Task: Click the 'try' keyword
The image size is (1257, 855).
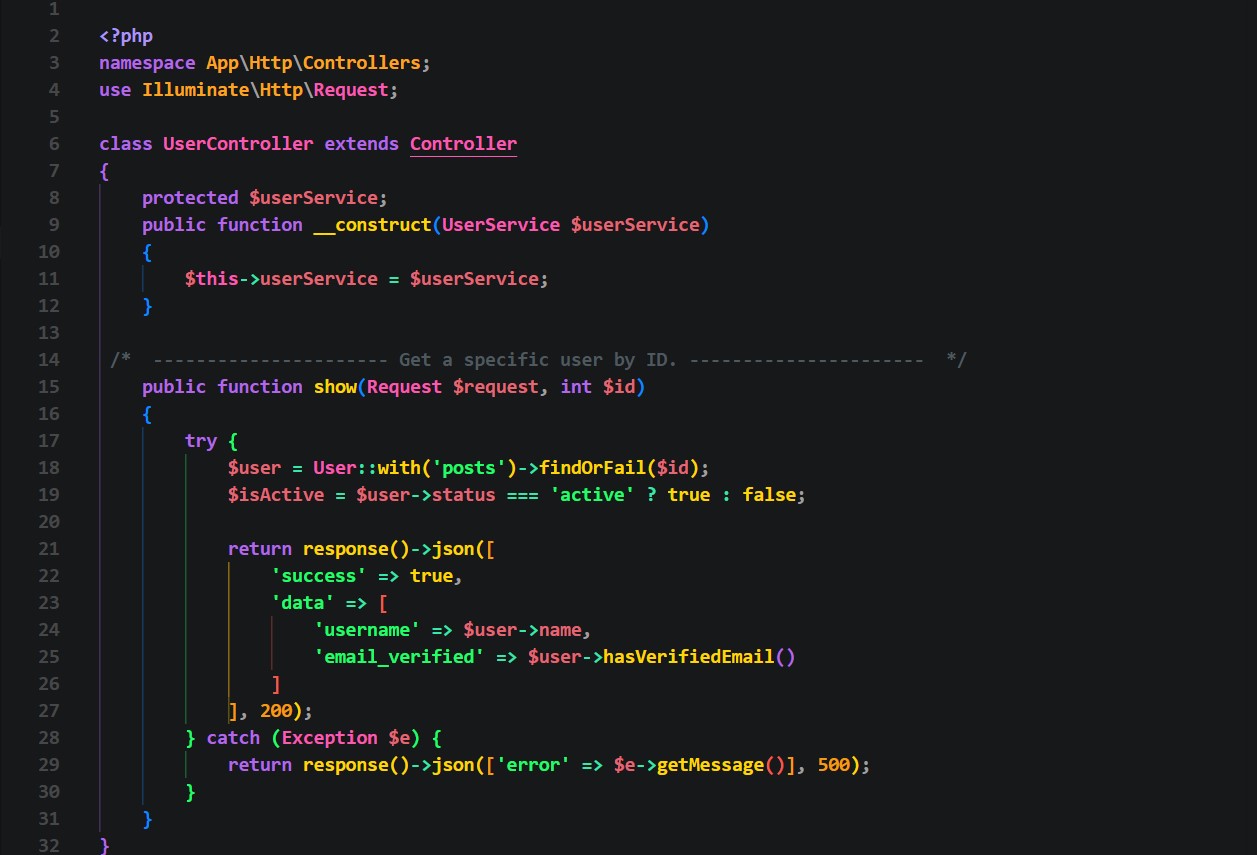Action: [x=201, y=440]
